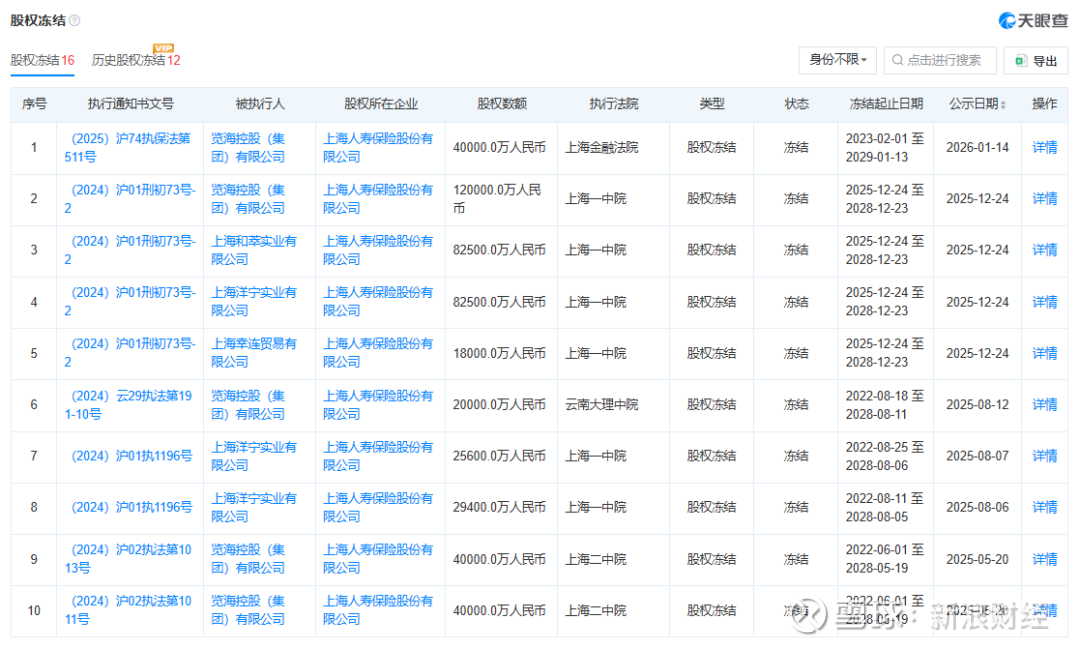This screenshot has height=649, width=1080.
Task: Click the 2025-08-12 publication date
Action: pyautogui.click(x=977, y=404)
